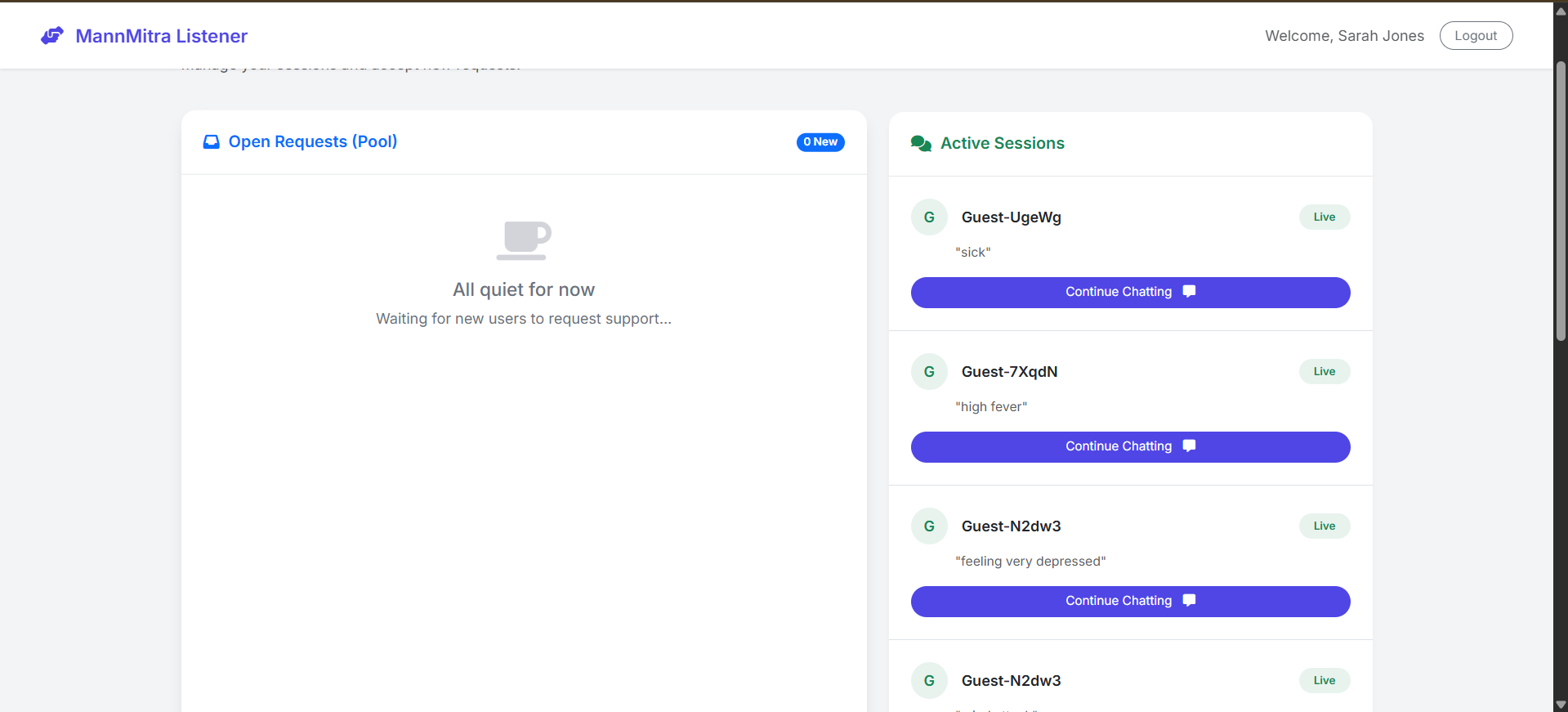Click the vertical scrollbar thumb
The image size is (1568, 712).
[1561, 200]
